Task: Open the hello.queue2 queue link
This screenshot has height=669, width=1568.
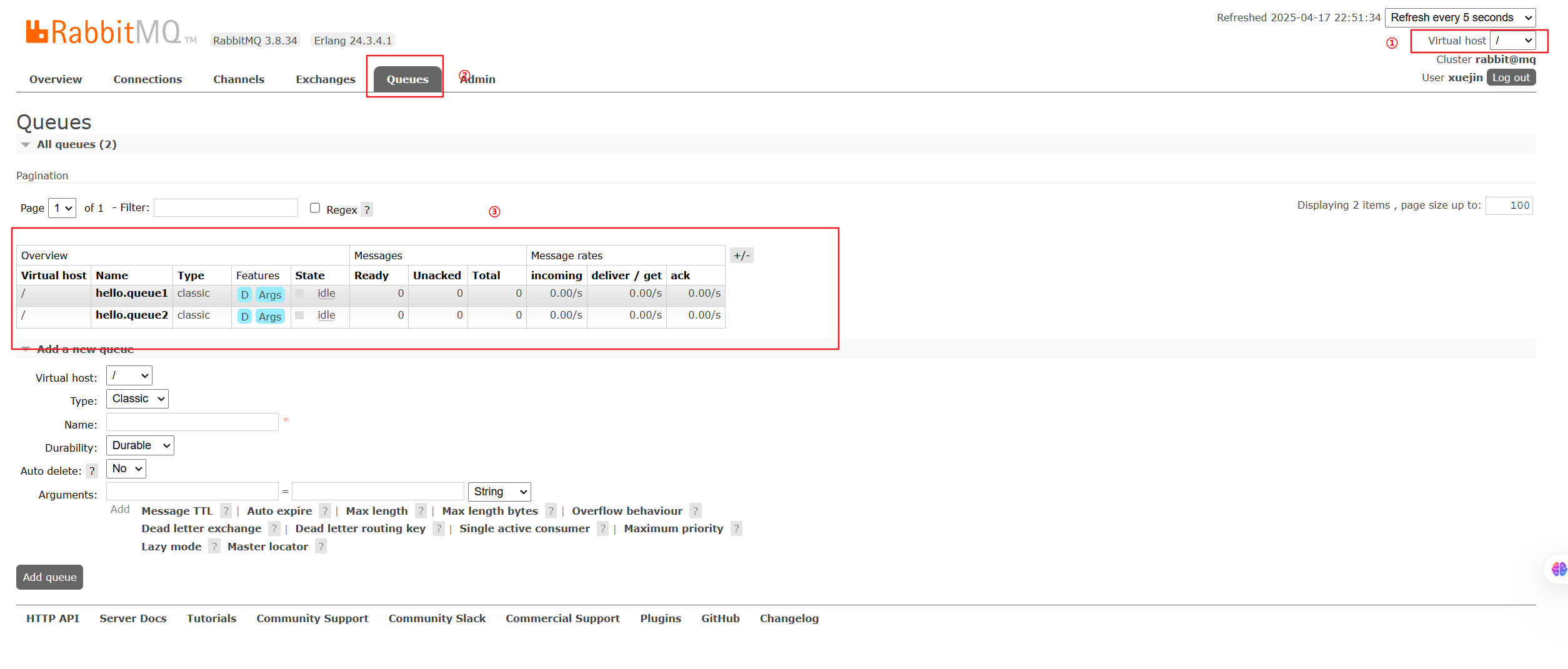Action: click(x=131, y=315)
